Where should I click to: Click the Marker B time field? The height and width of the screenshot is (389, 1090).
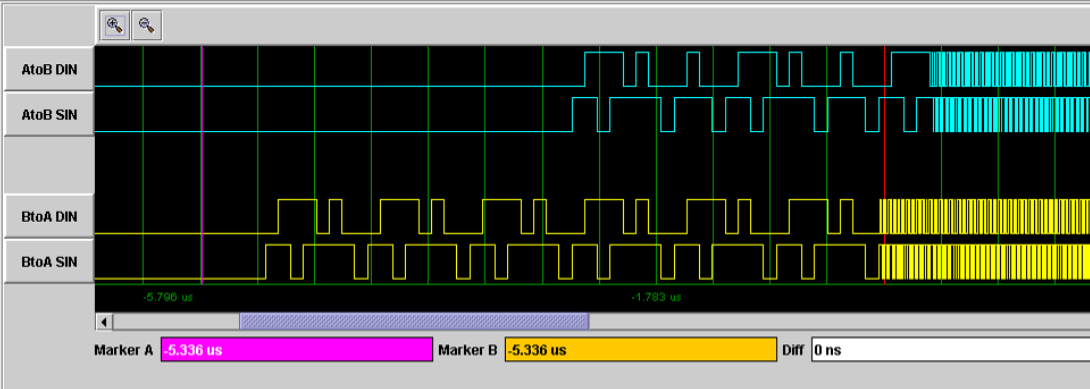click(x=640, y=349)
